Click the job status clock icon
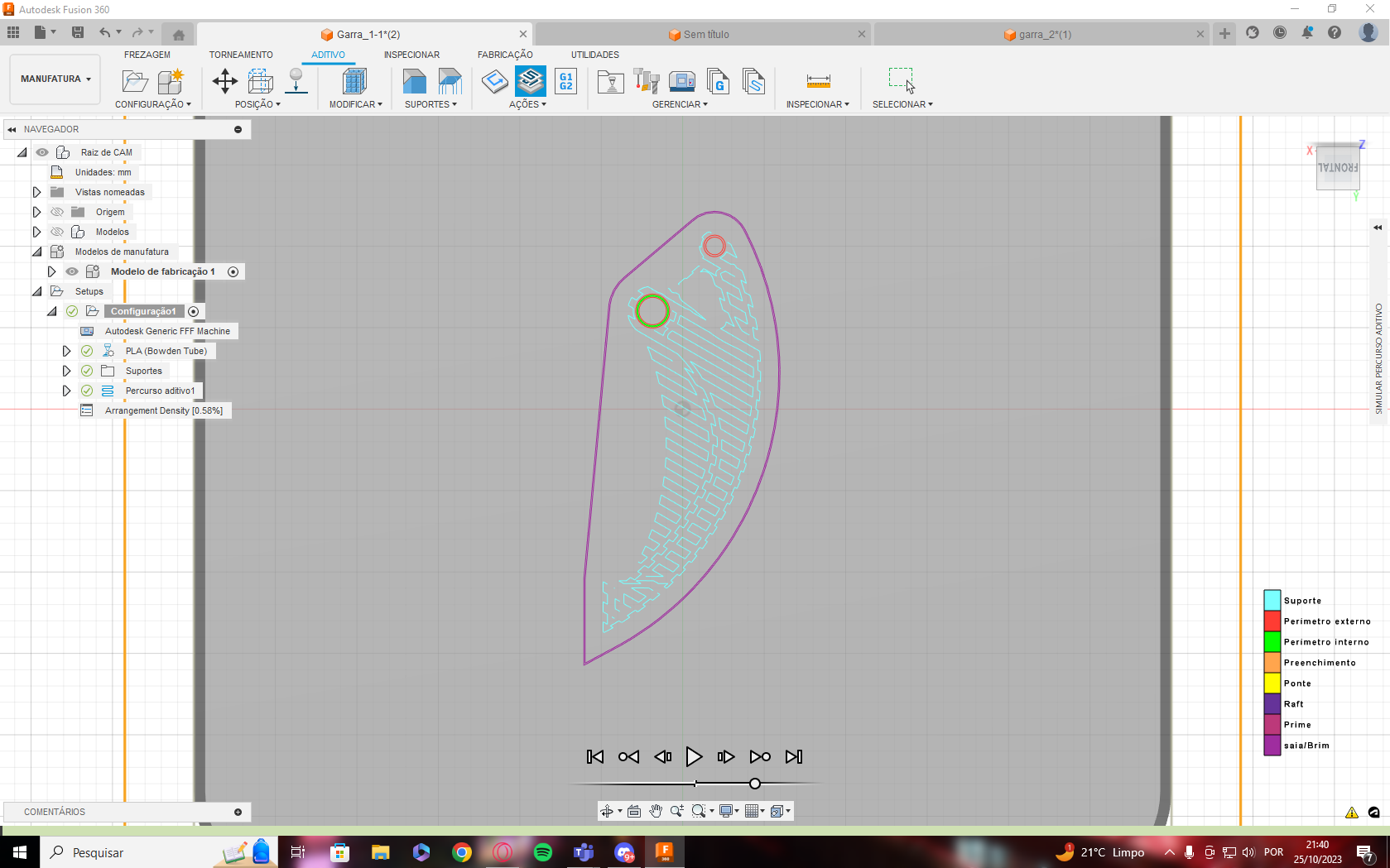The height and width of the screenshot is (868, 1390). click(x=1280, y=32)
